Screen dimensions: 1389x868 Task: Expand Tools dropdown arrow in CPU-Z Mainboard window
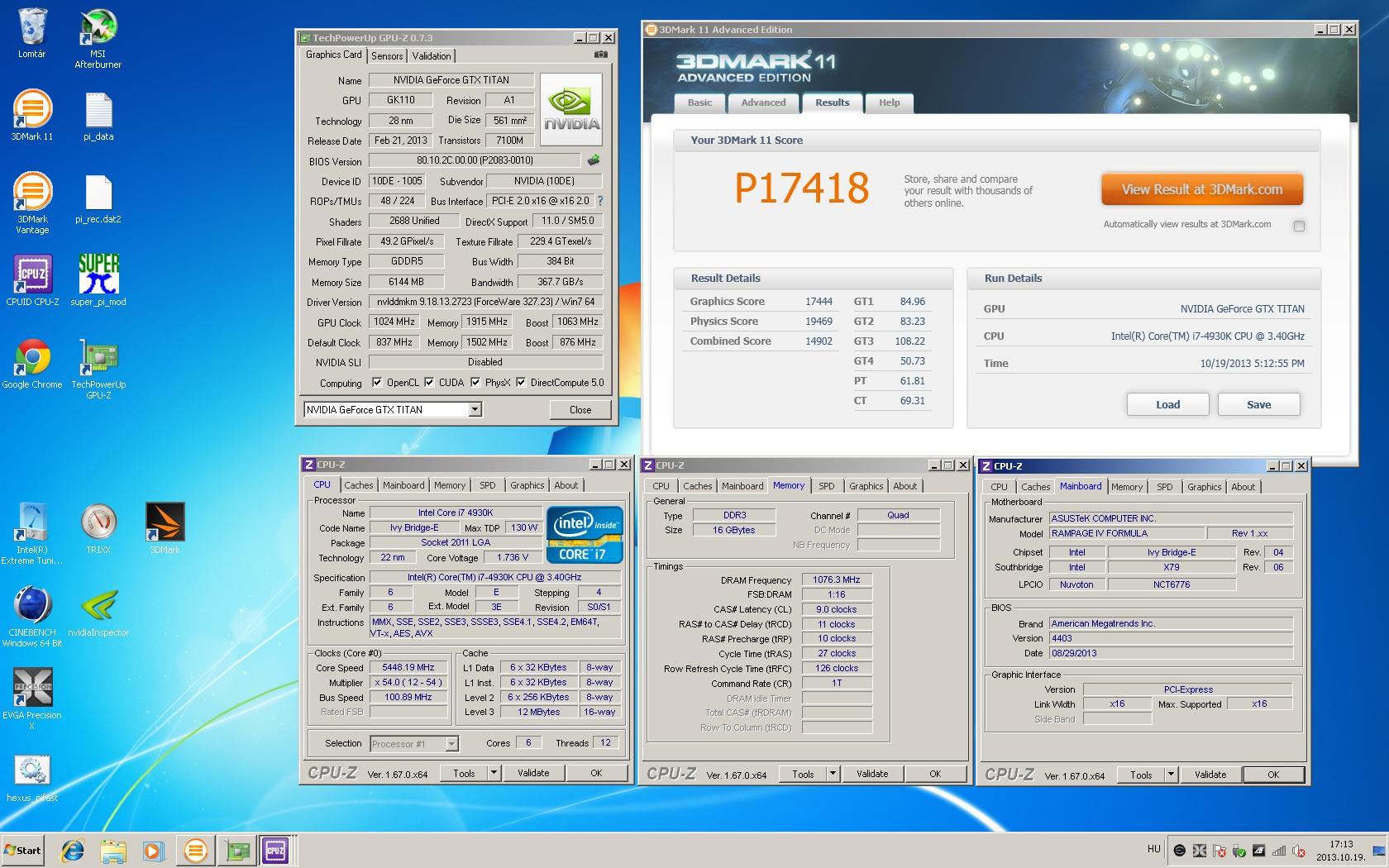pos(1171,775)
